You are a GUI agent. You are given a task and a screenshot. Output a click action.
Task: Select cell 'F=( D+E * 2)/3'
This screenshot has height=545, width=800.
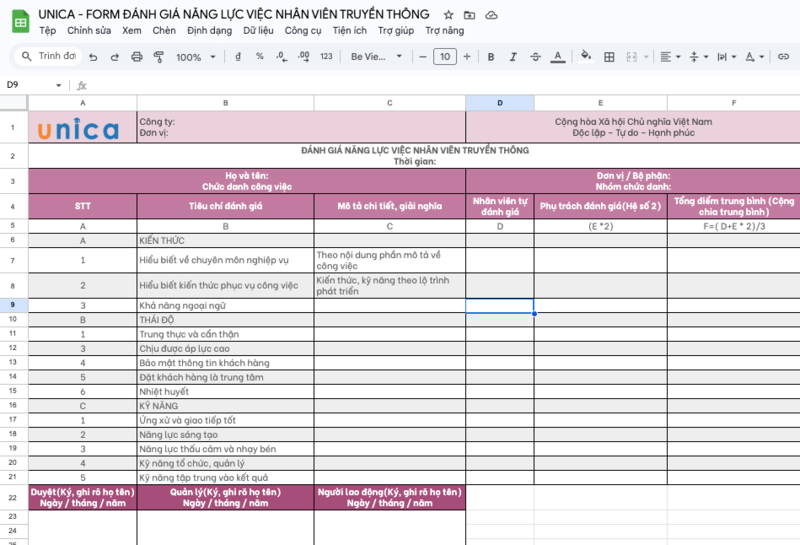pyautogui.click(x=734, y=226)
